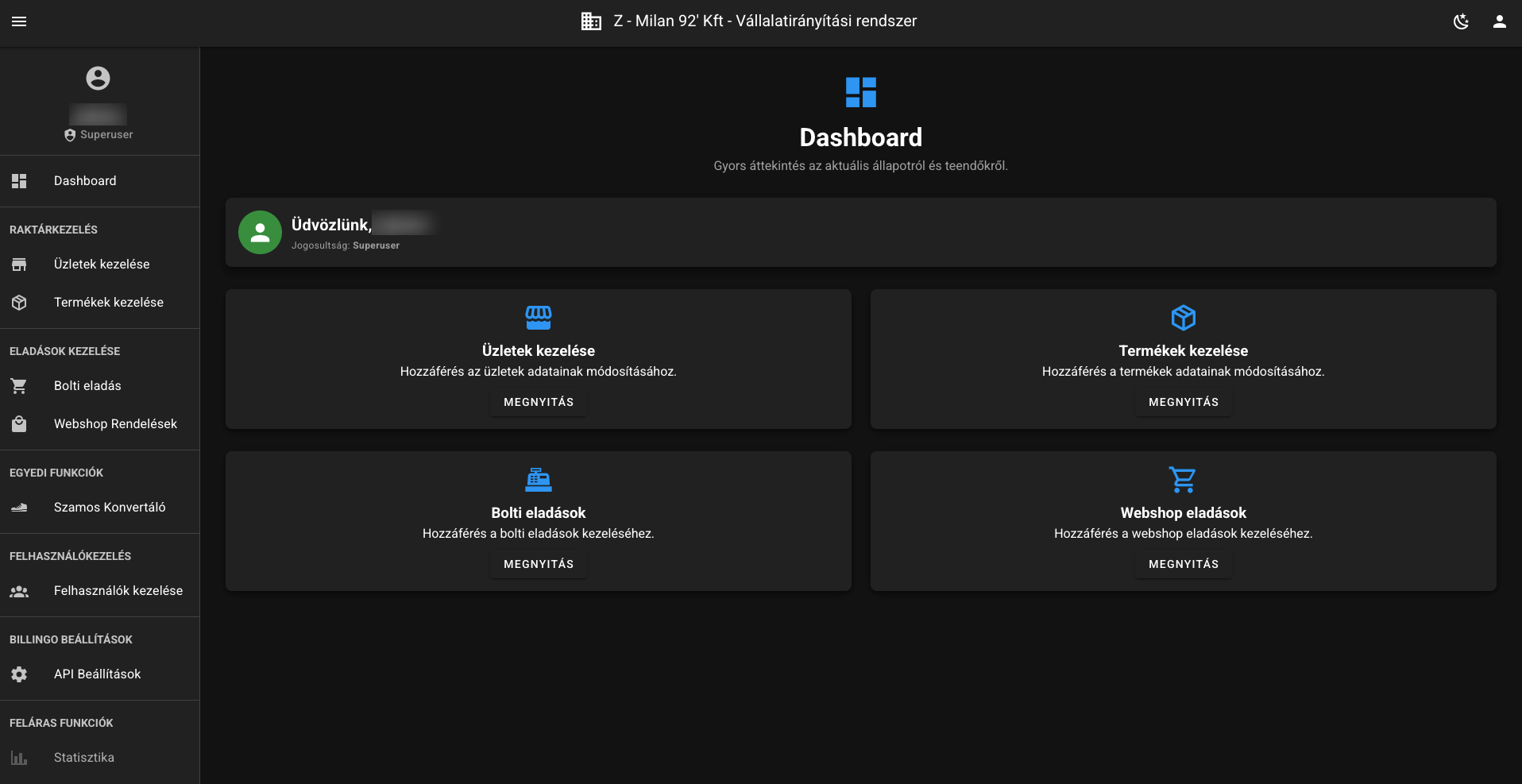
Task: Go to Termékek kezelése sidebar item
Action: tap(108, 303)
